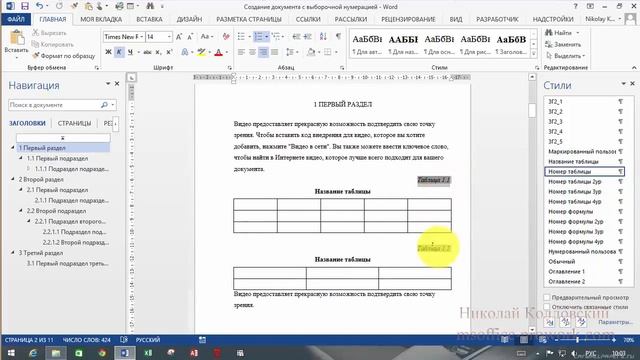Center the text in the Абзац group

[252, 52]
